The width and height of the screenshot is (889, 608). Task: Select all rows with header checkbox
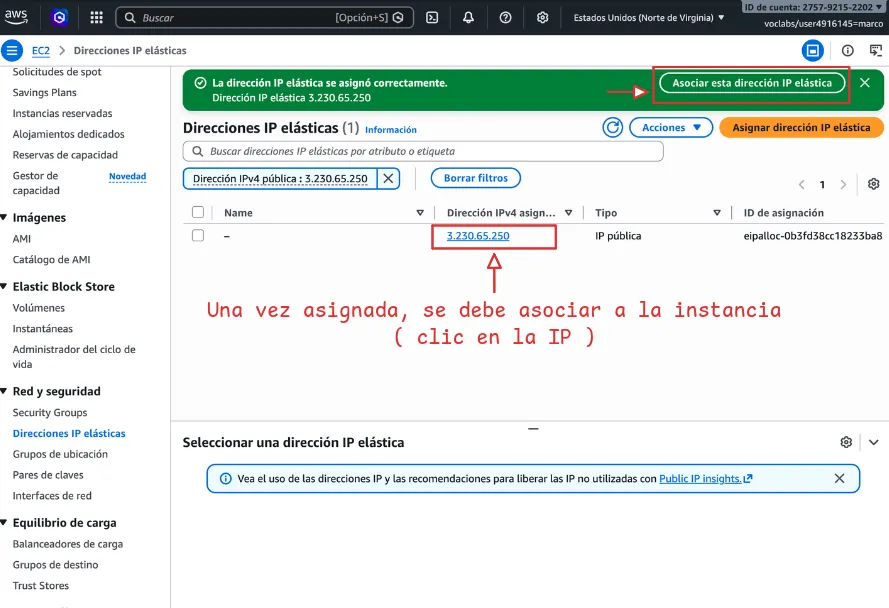198,212
